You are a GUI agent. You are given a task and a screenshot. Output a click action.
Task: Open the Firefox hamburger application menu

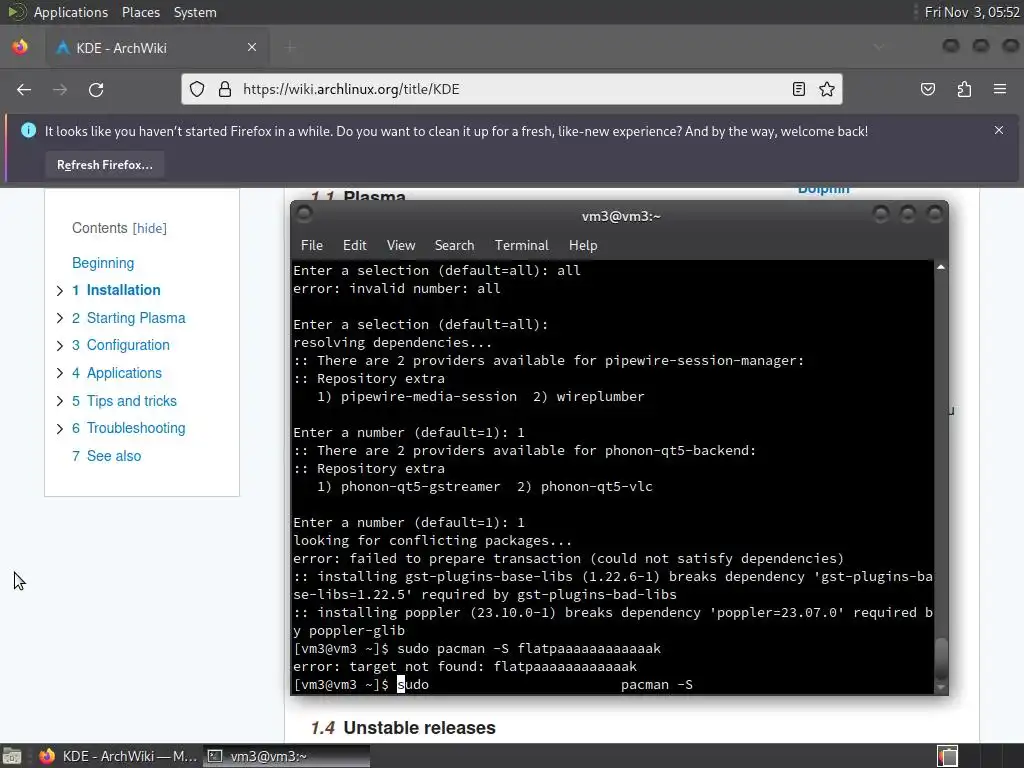point(1000,89)
